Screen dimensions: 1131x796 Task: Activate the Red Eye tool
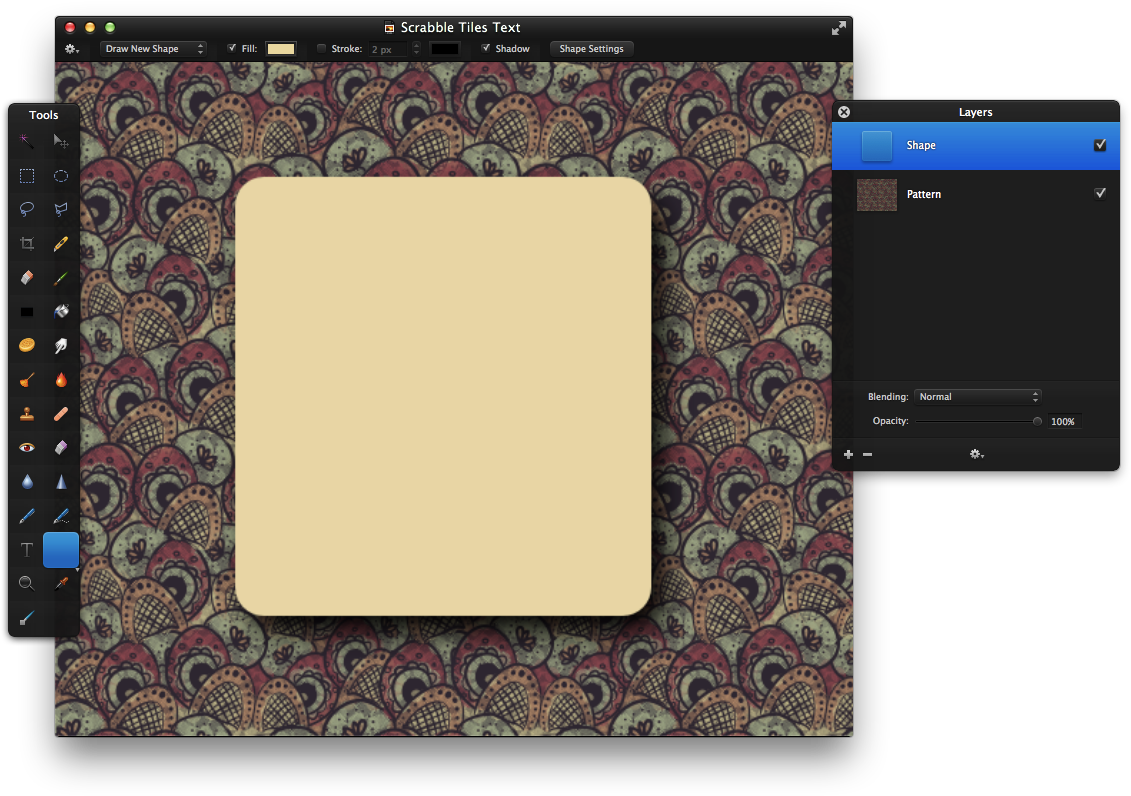coord(26,447)
